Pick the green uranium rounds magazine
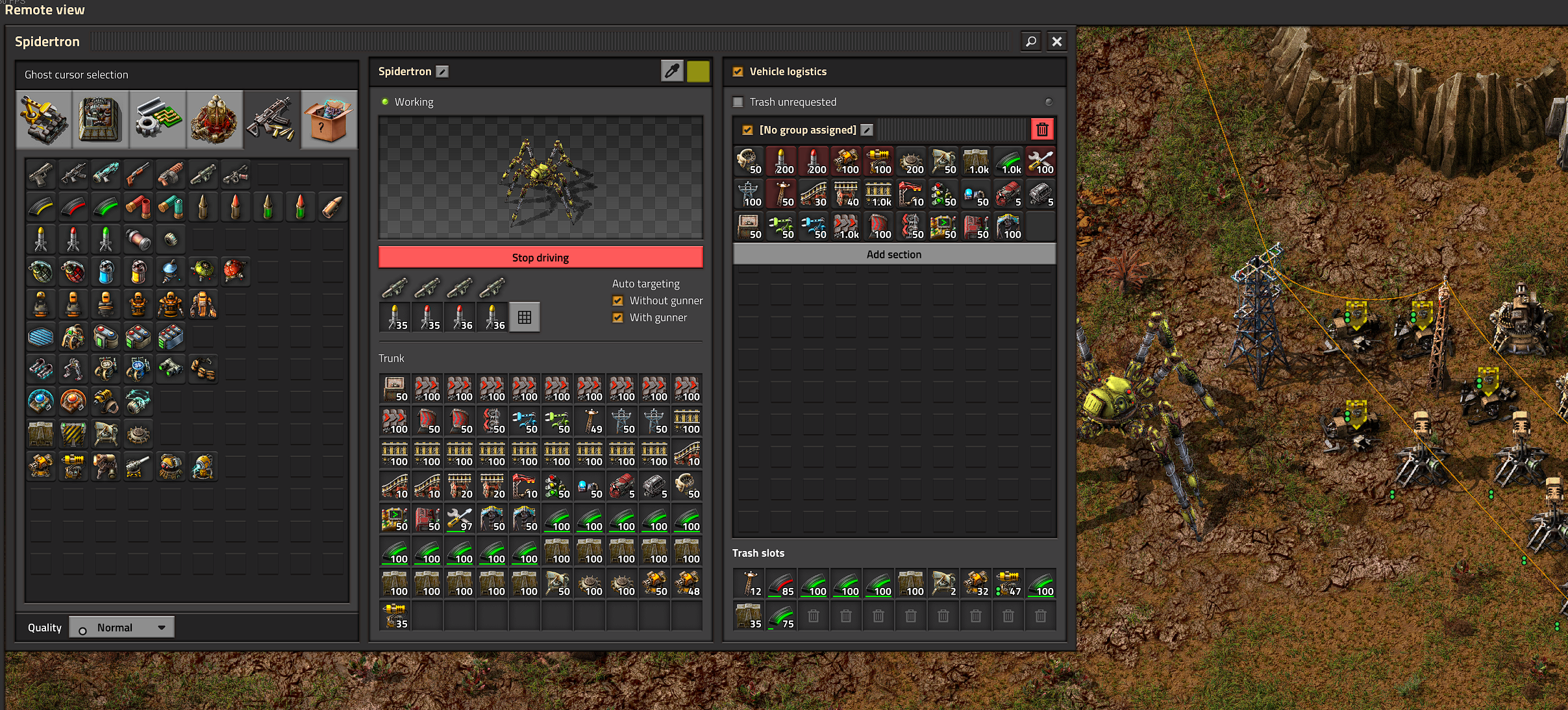Screen dimensions: 1568x710 tap(106, 206)
